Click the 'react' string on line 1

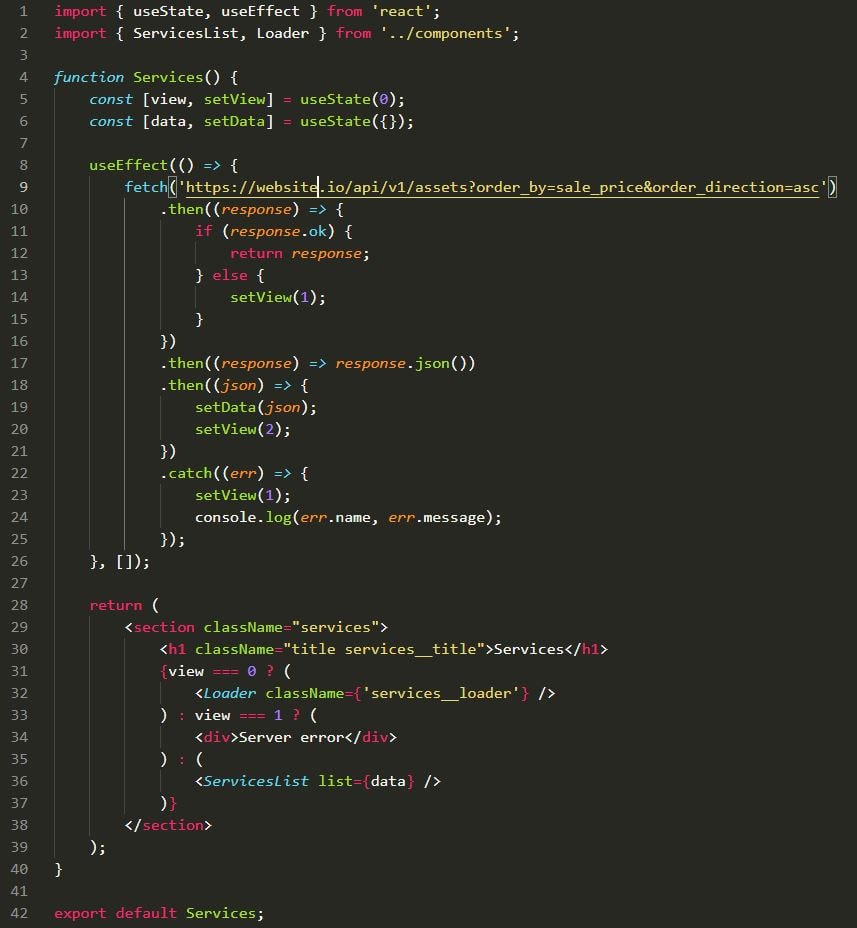(x=401, y=11)
